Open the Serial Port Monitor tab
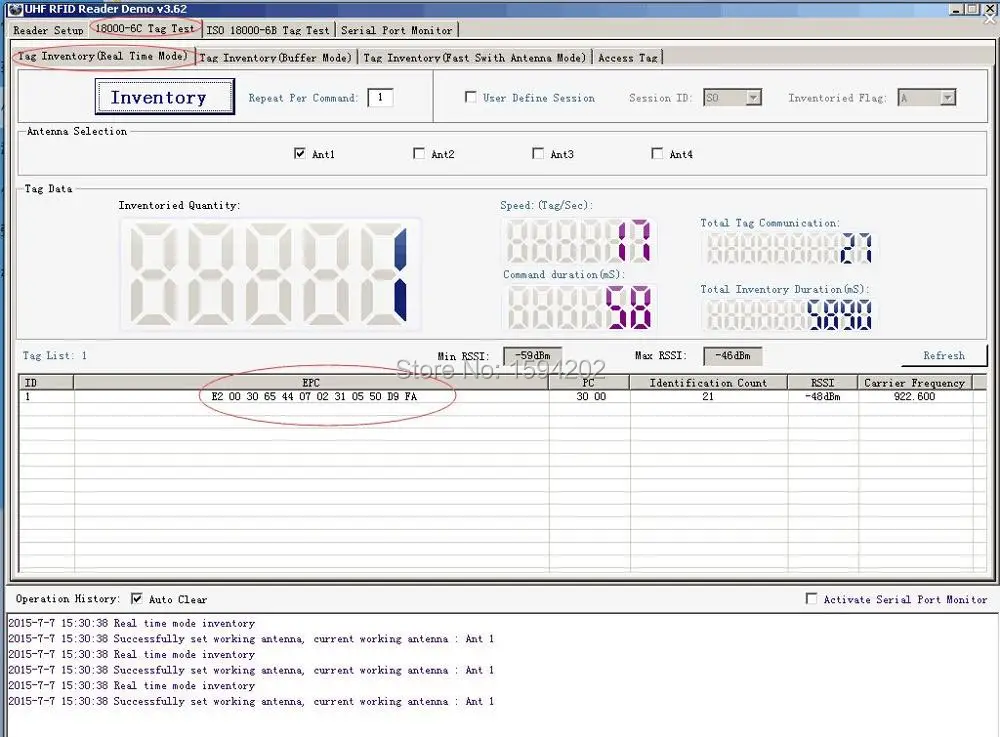This screenshot has width=1000, height=737. pos(396,30)
